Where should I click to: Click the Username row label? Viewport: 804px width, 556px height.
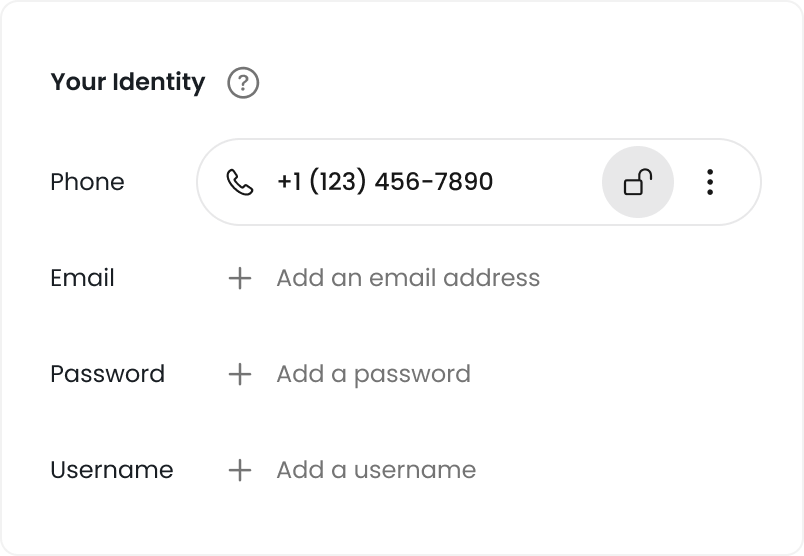pos(111,470)
